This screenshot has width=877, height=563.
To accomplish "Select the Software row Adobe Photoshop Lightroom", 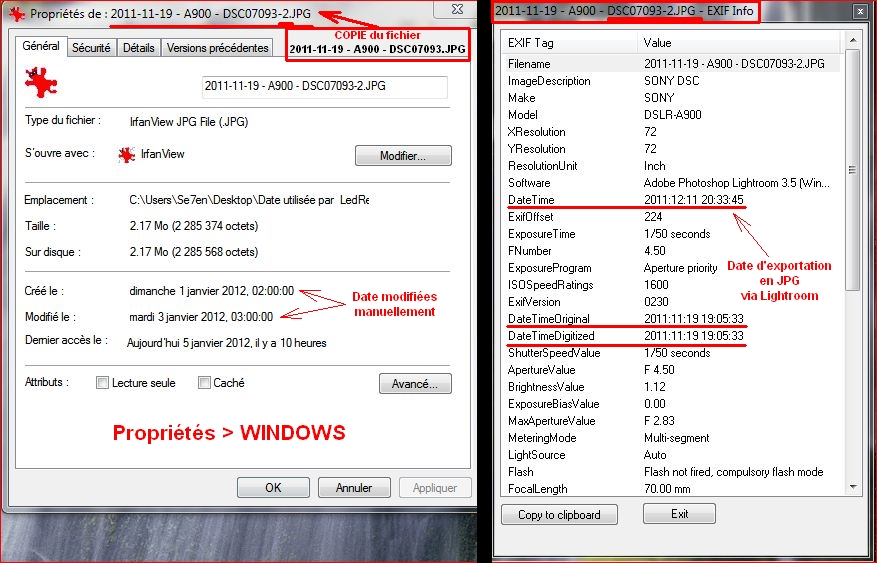I will (671, 183).
